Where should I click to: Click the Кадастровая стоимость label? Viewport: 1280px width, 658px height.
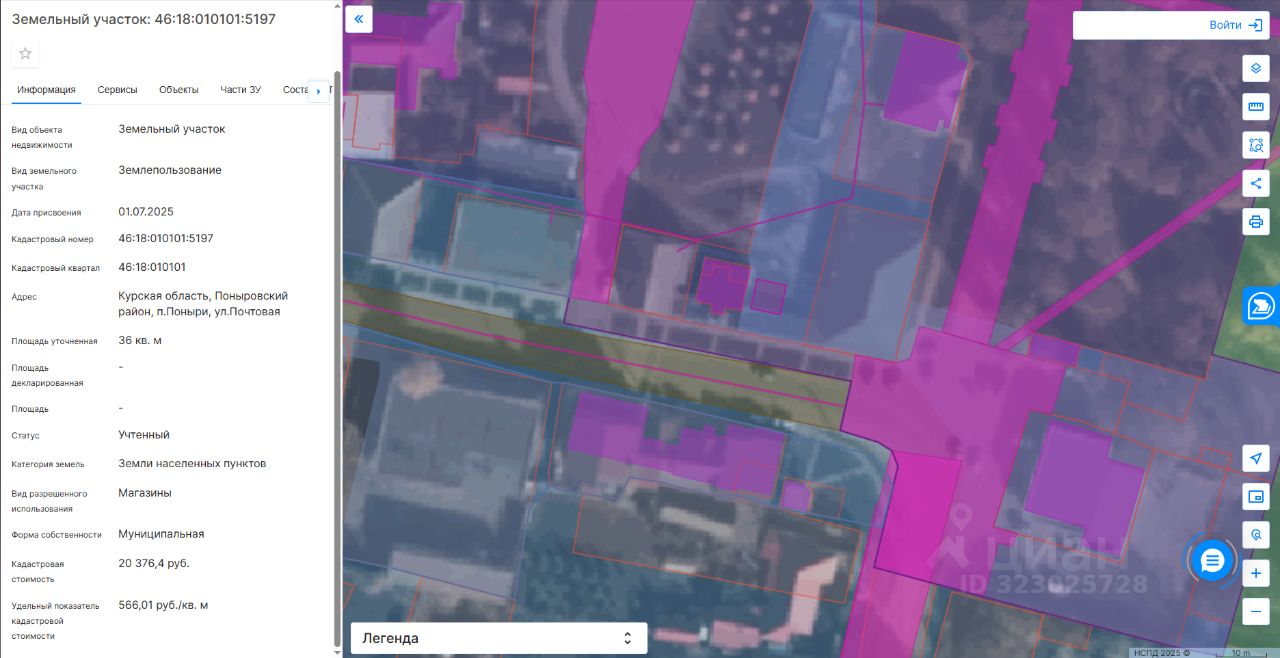tap(39, 571)
